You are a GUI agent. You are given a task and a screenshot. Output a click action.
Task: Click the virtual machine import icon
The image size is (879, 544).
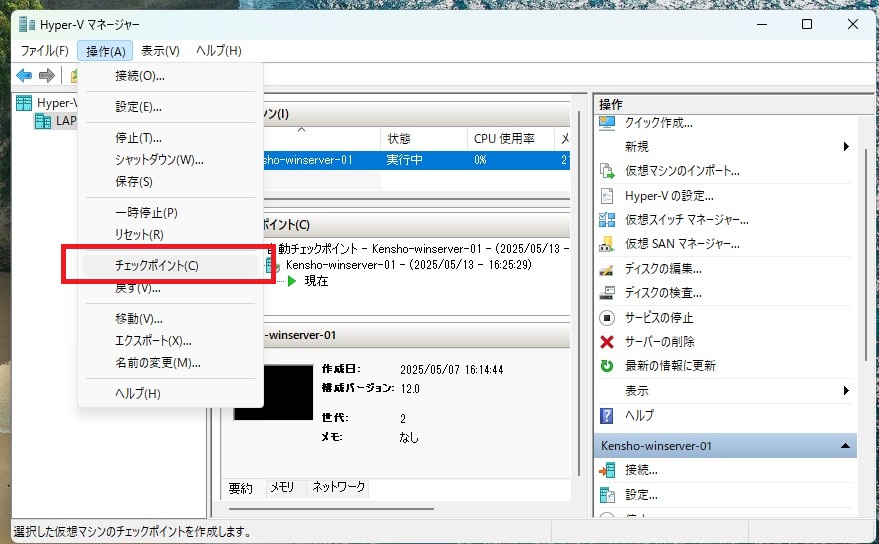pyautogui.click(x=606, y=171)
